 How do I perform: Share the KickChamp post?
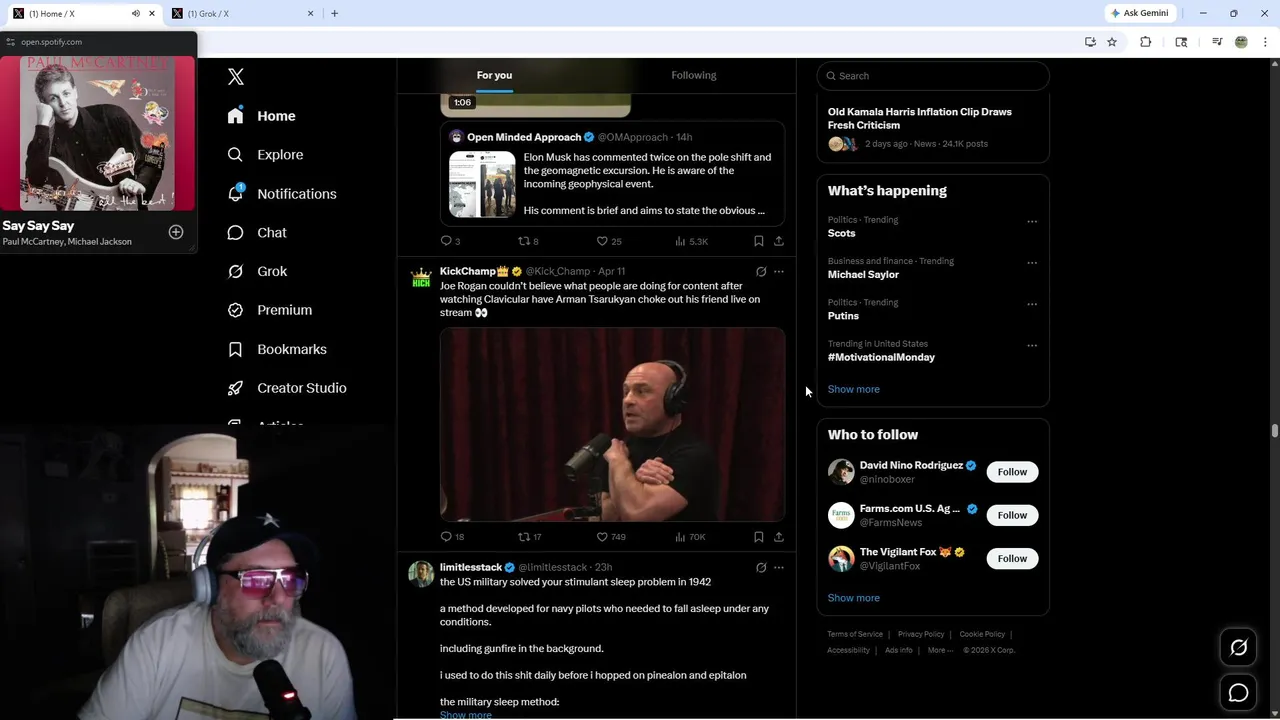(779, 537)
